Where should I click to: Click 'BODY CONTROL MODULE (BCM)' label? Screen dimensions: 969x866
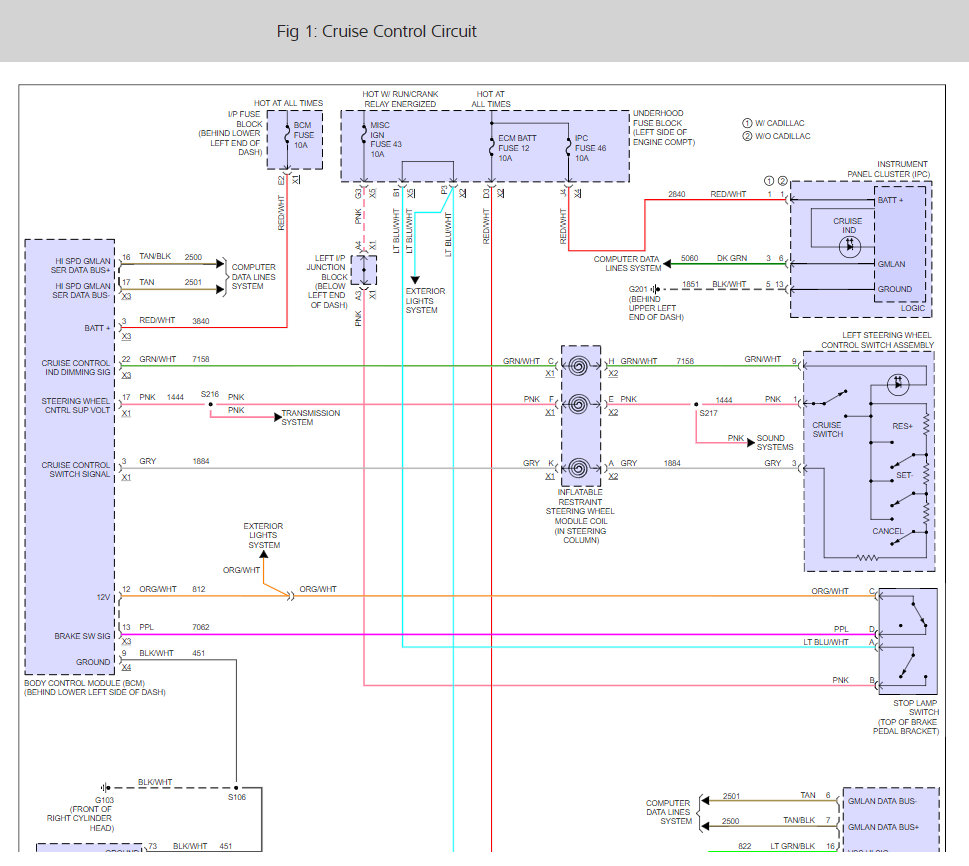pyautogui.click(x=85, y=683)
